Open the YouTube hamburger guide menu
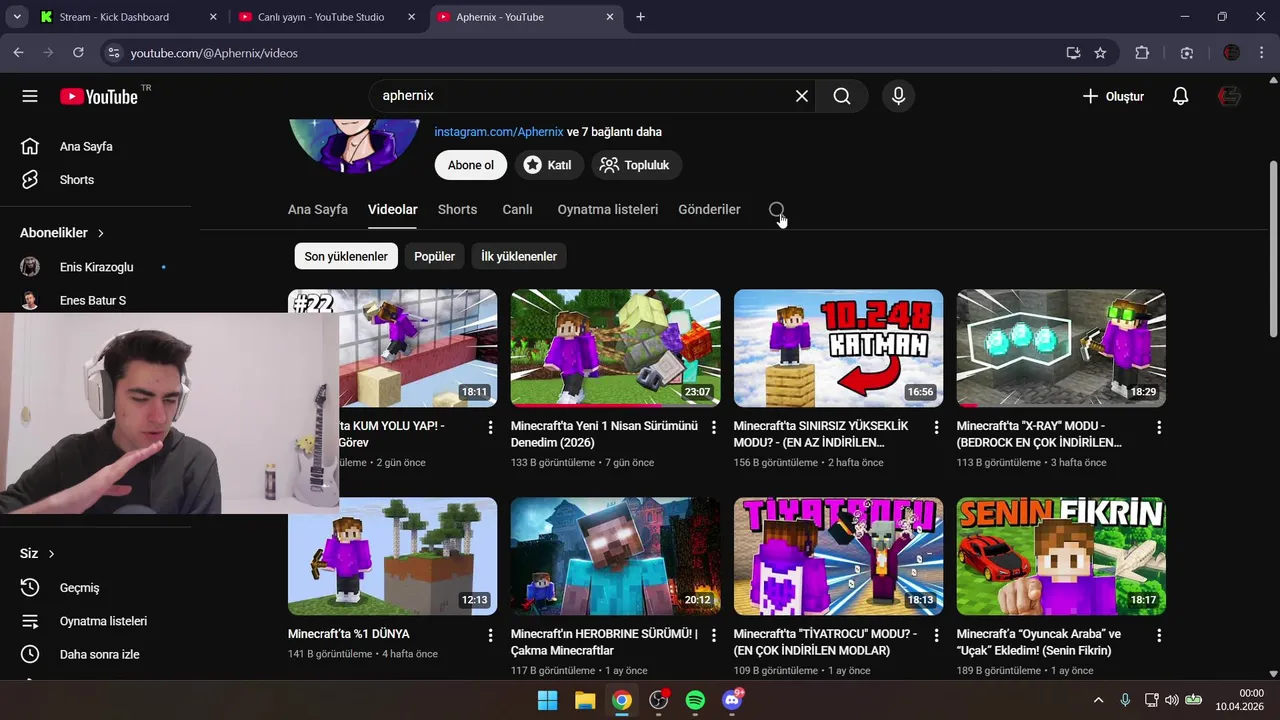Image resolution: width=1280 pixels, height=720 pixels. (x=30, y=96)
